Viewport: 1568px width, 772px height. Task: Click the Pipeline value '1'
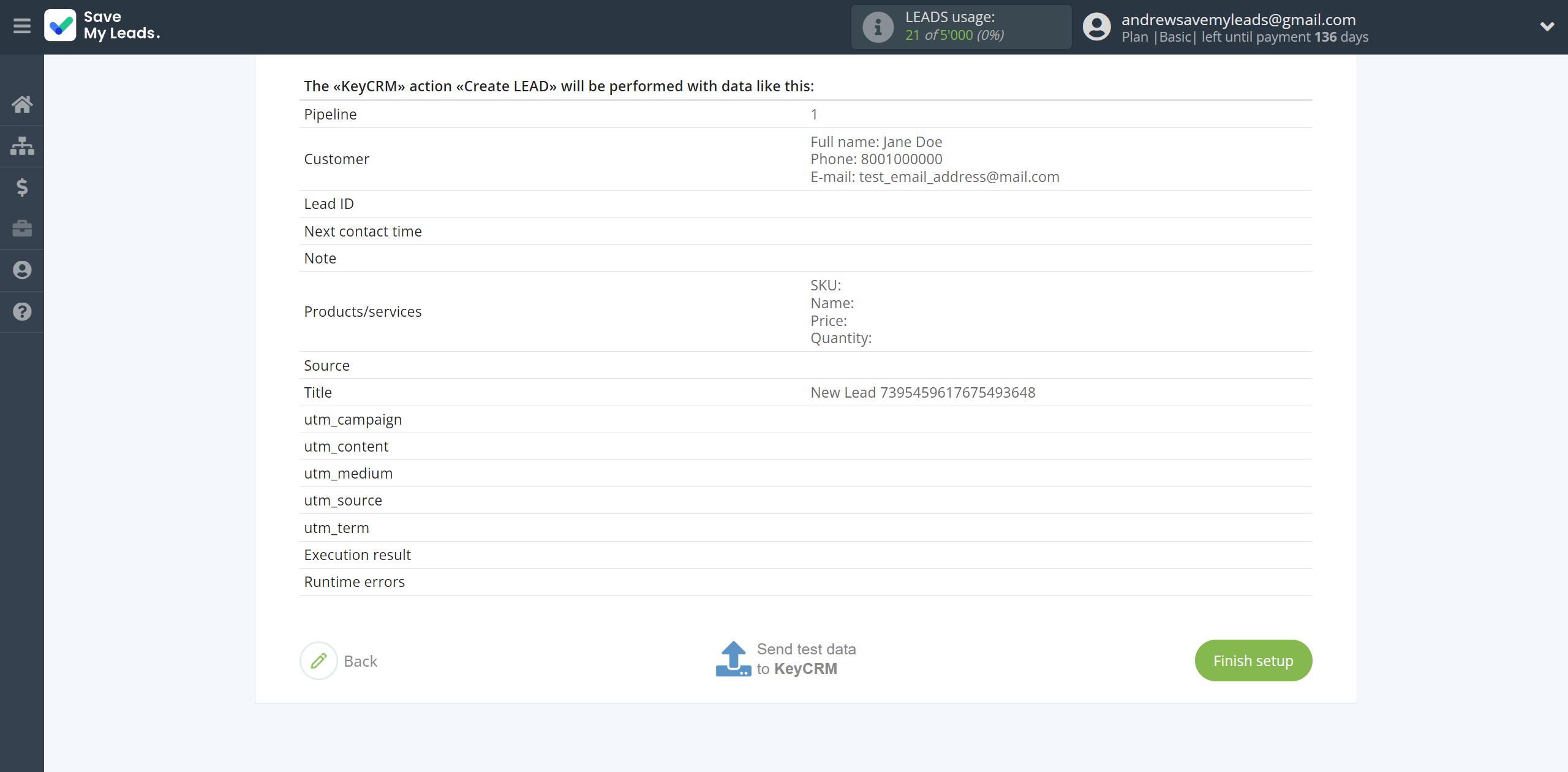814,115
